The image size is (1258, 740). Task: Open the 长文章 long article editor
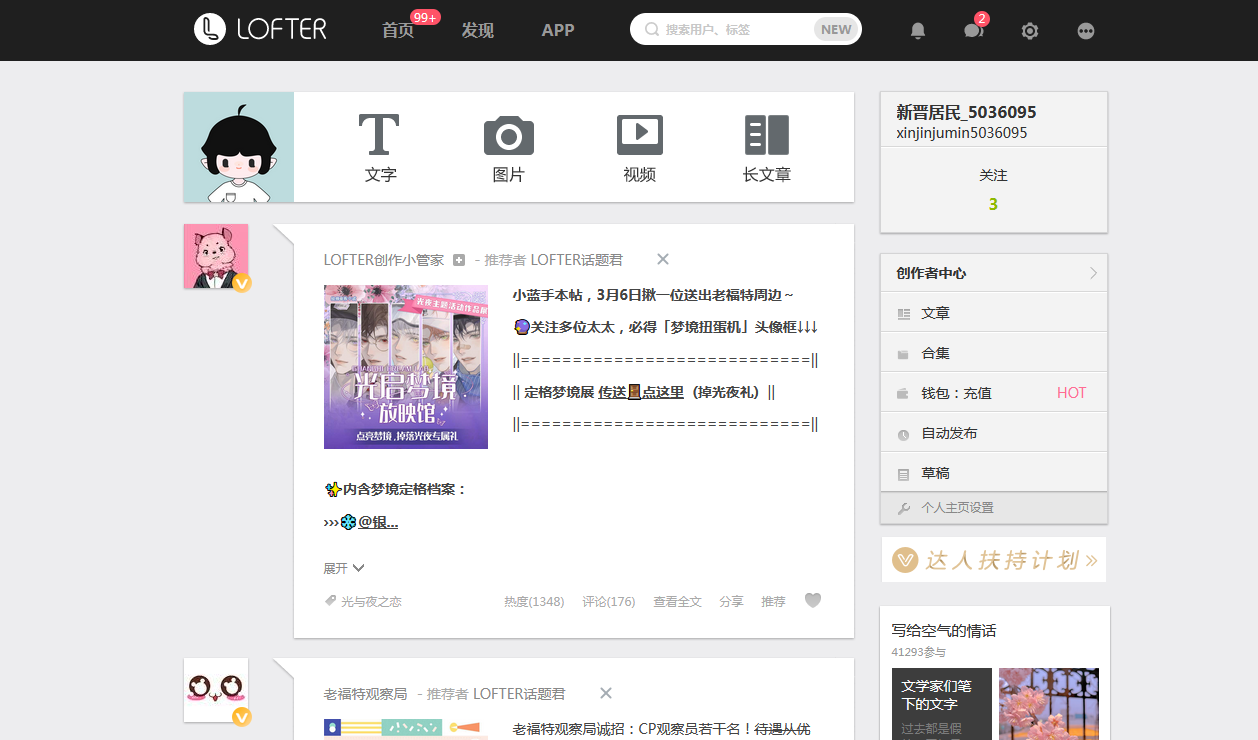click(766, 148)
